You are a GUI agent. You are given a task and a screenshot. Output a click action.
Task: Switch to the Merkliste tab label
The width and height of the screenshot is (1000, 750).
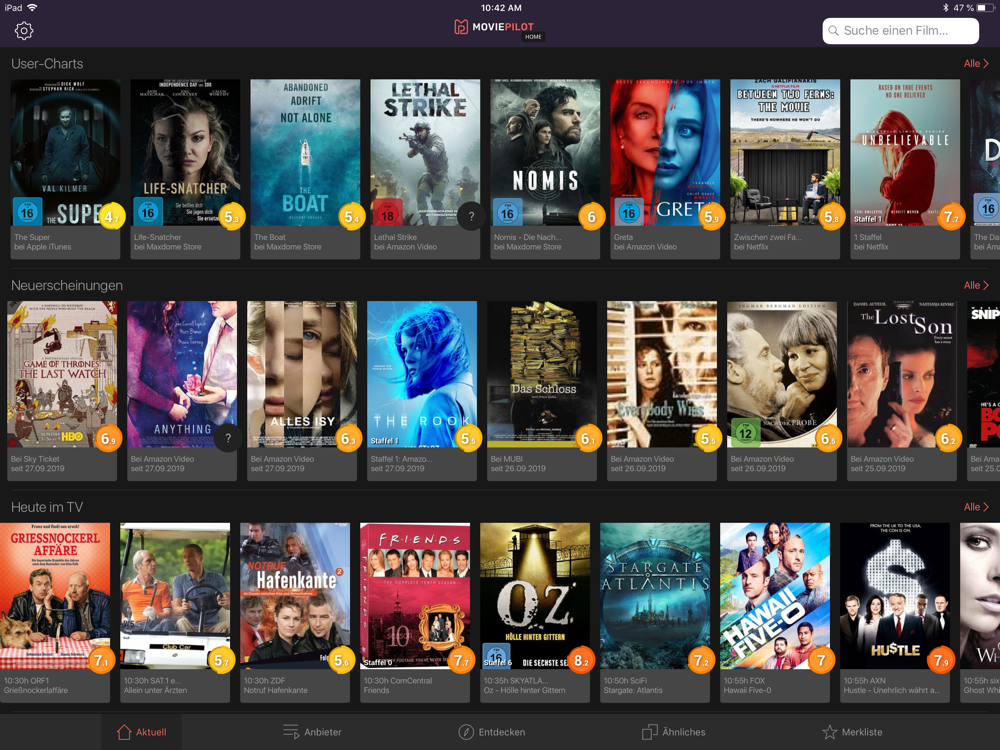click(862, 732)
